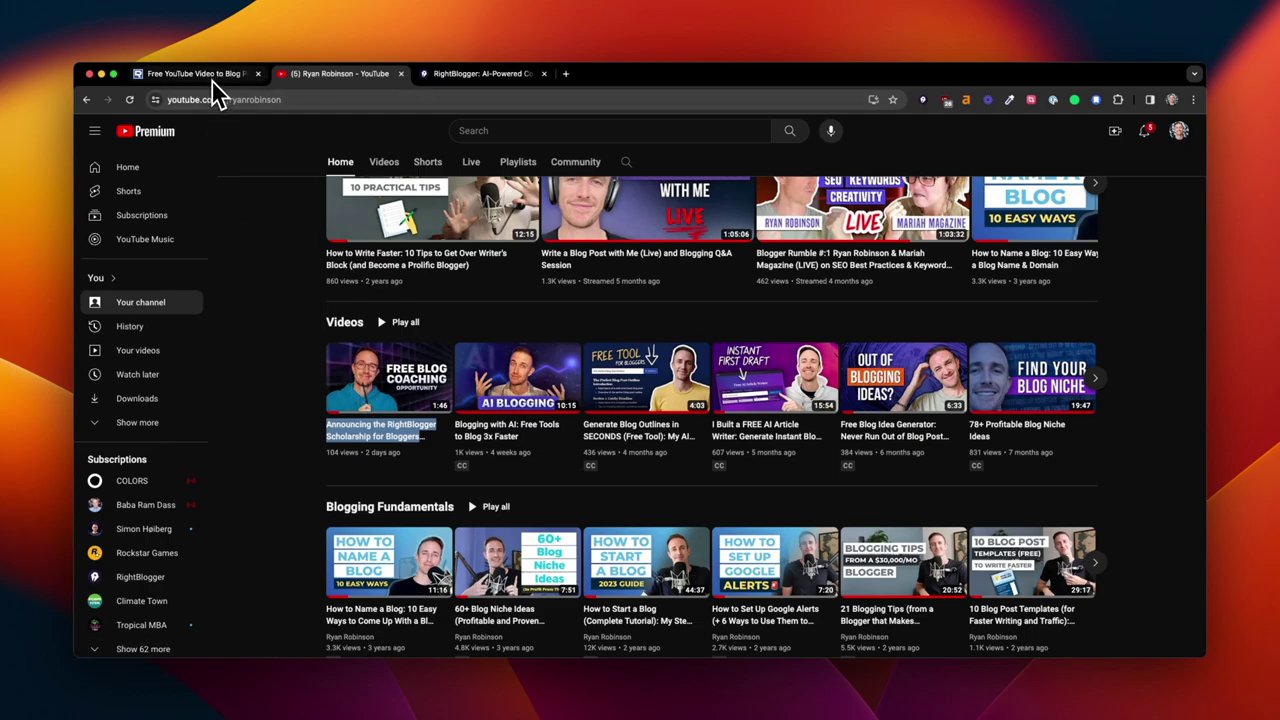Open Shorts from the sidebar
The image size is (1280, 720).
click(128, 190)
